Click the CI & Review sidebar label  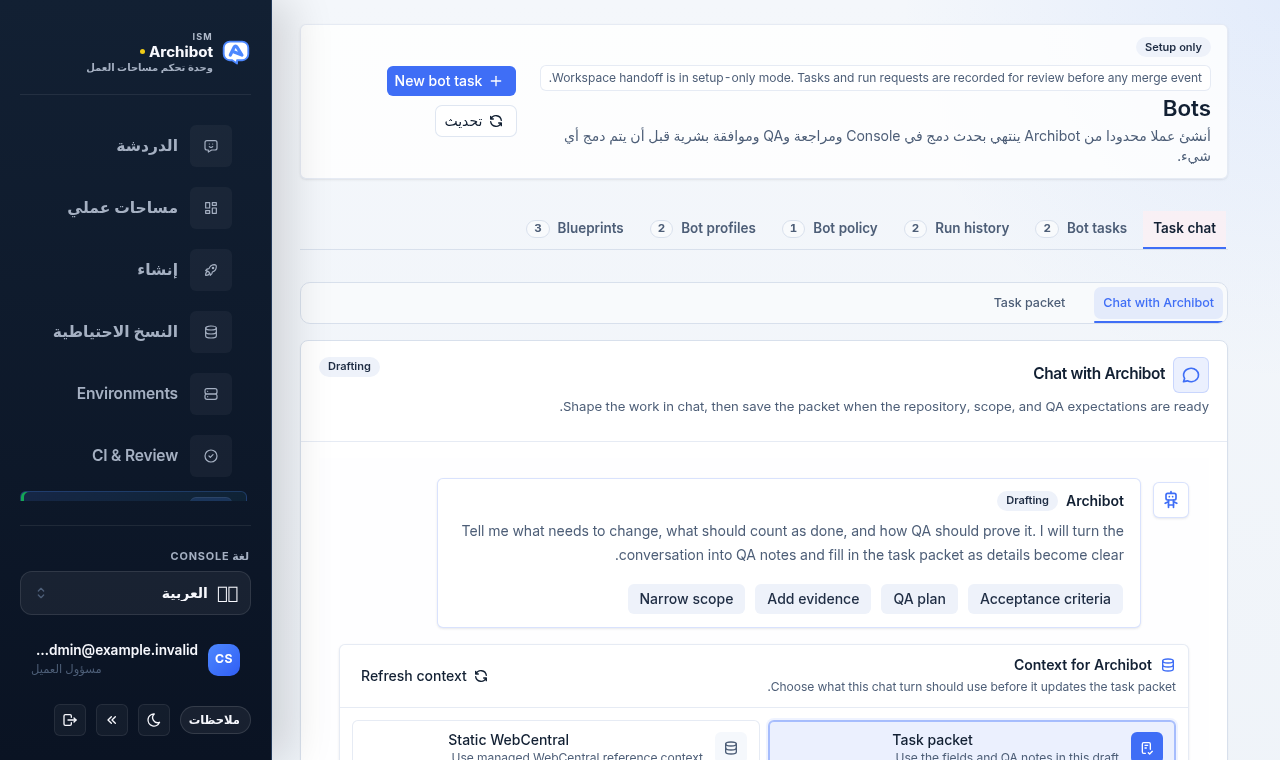(x=135, y=456)
